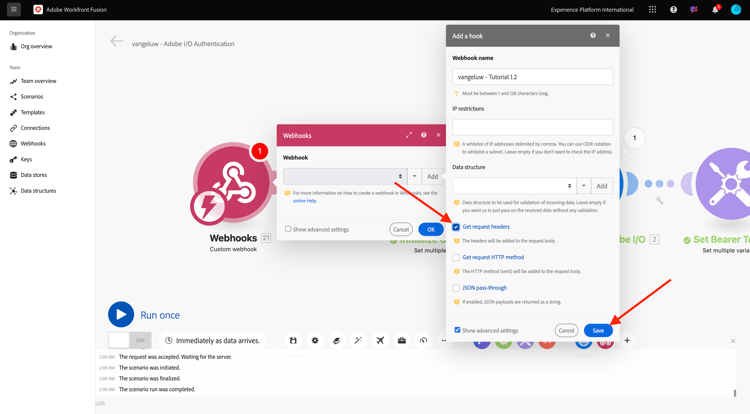Click the Webhooks module on canvas

click(233, 183)
